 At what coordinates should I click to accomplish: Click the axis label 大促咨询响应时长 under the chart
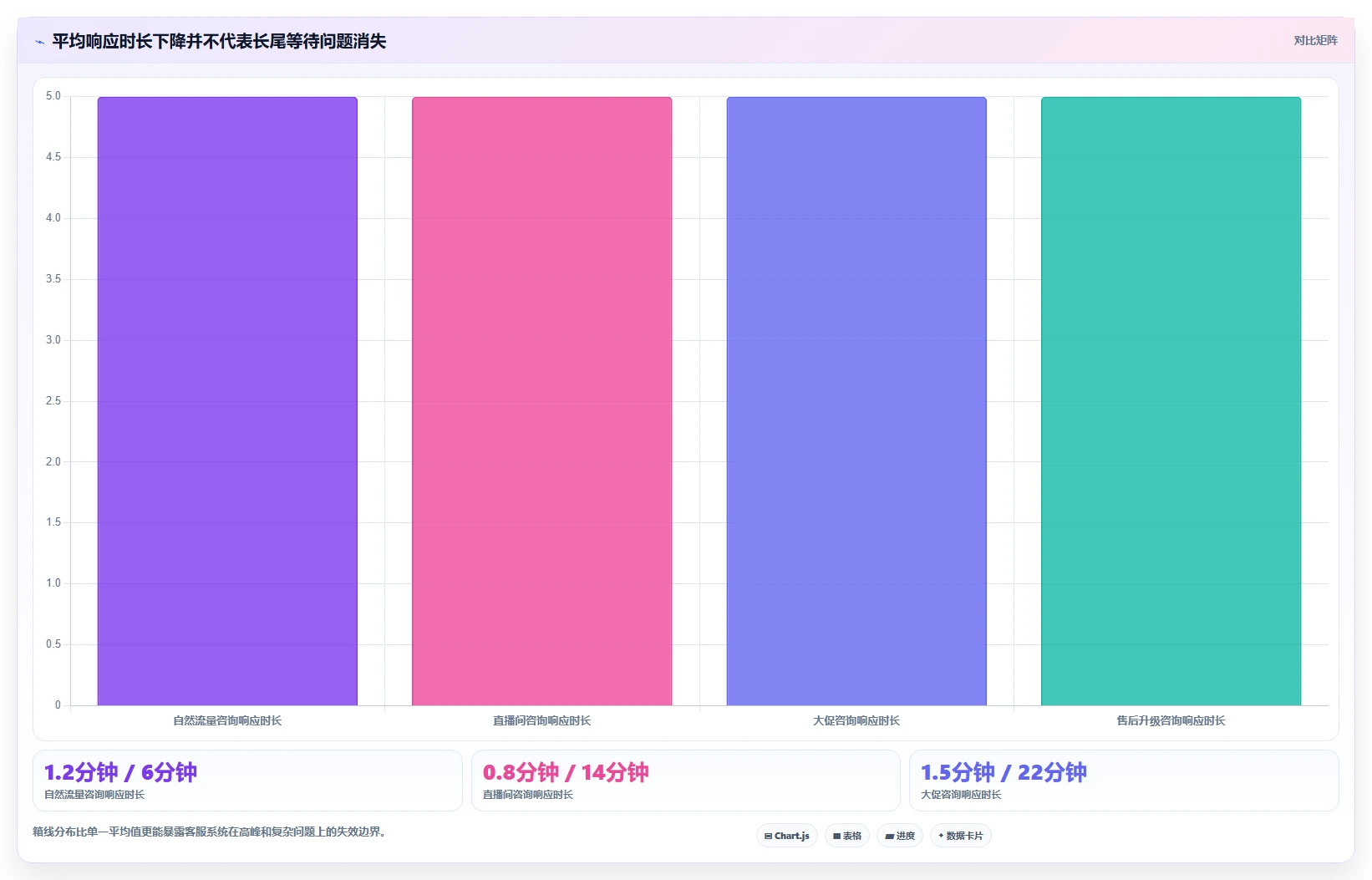tap(856, 720)
